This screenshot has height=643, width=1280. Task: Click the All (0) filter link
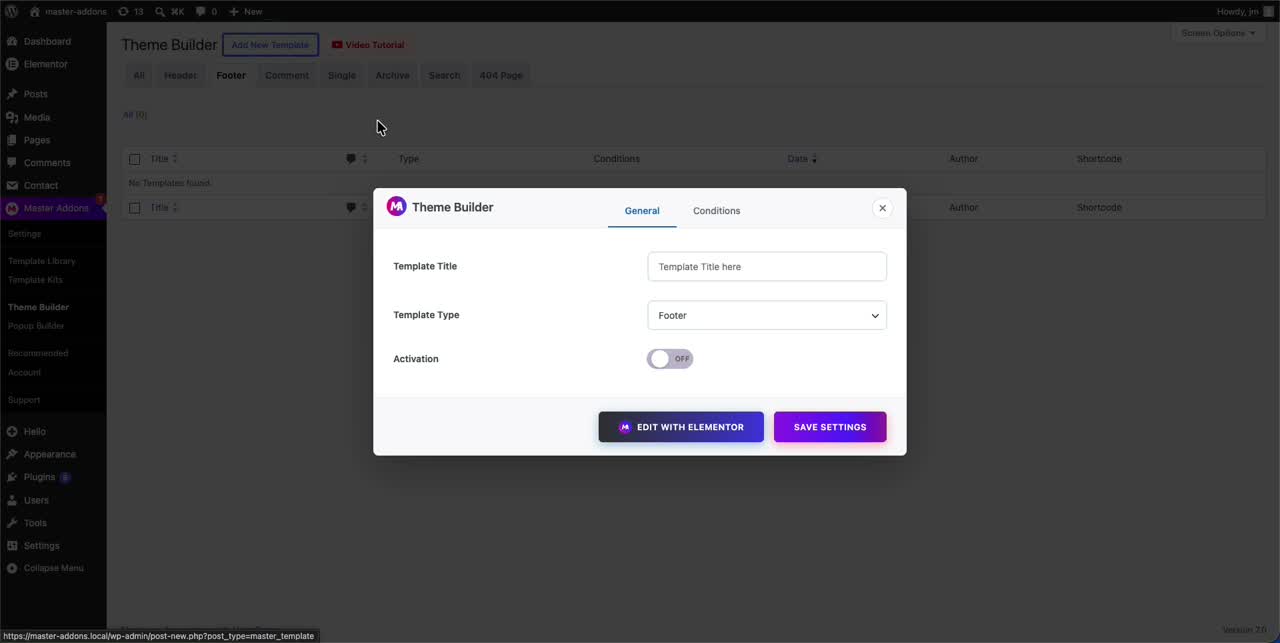pos(135,115)
